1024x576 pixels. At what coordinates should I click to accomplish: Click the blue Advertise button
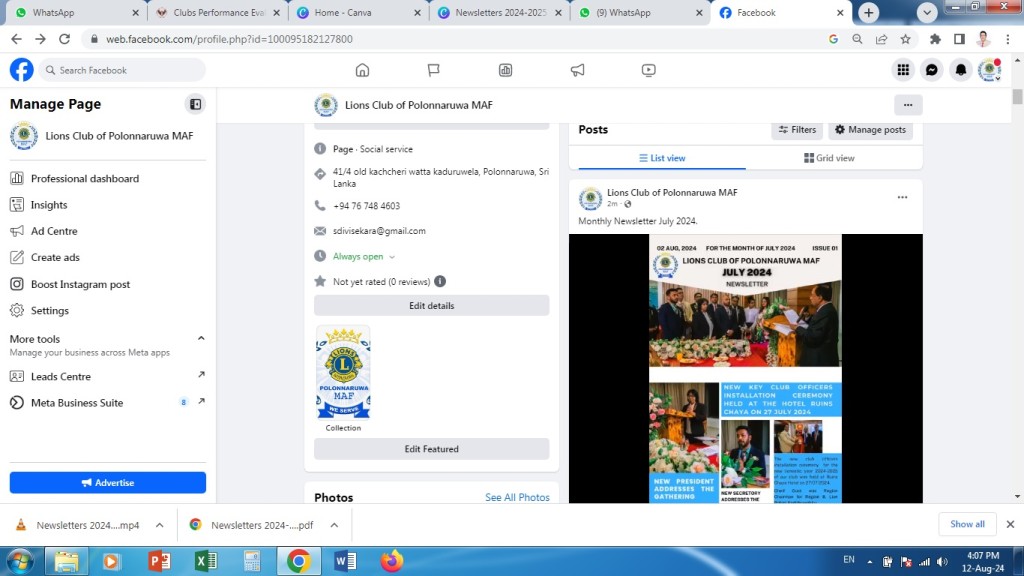click(x=108, y=483)
